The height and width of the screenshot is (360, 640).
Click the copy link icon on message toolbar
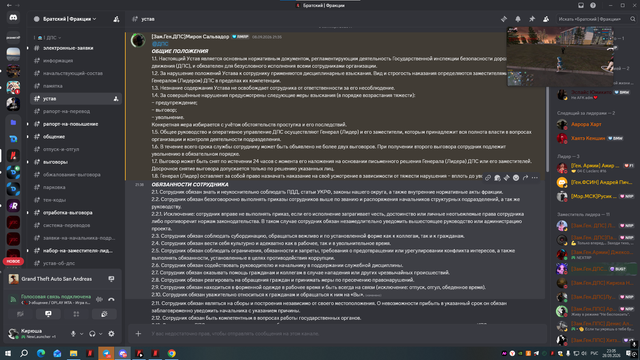click(x=488, y=178)
